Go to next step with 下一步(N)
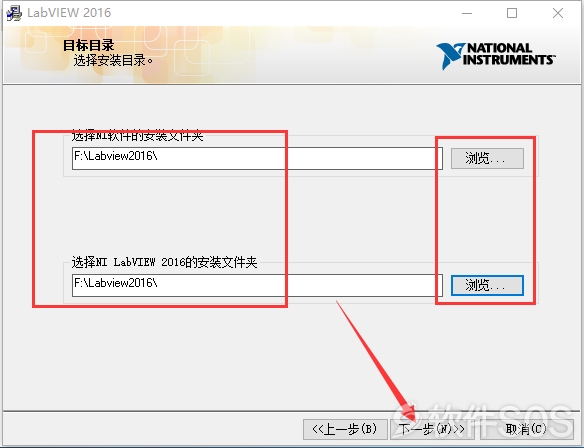Screen dimensions: 584x448 click(432, 429)
